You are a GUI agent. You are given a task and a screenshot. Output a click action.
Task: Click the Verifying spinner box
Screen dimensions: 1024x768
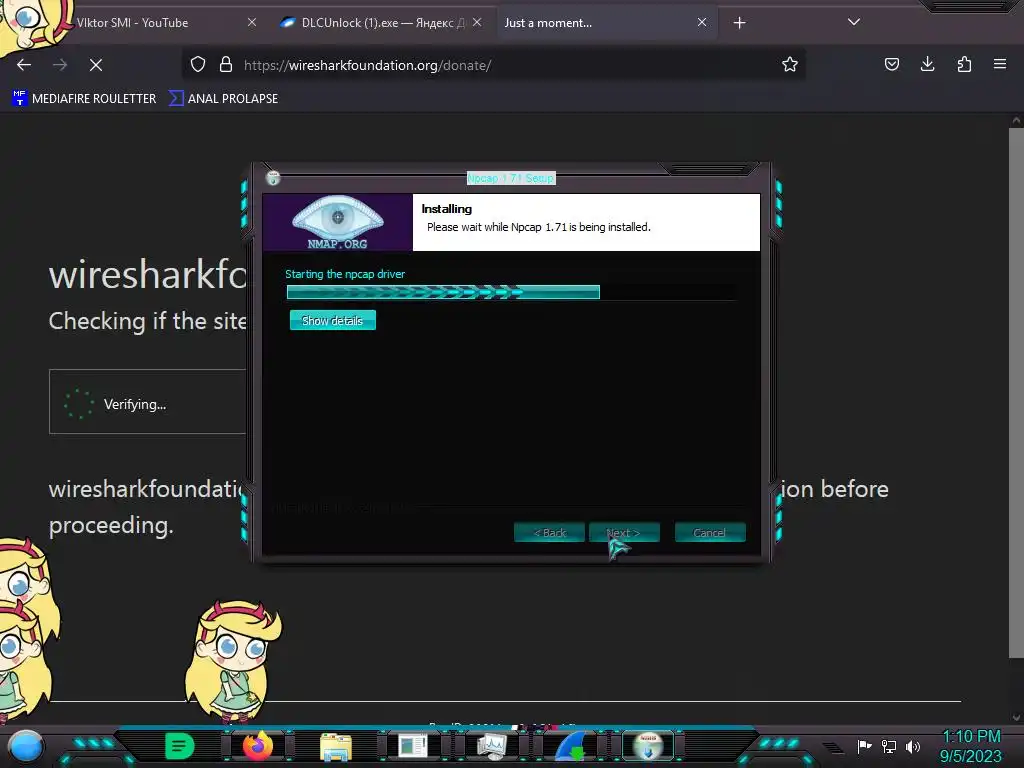(149, 402)
